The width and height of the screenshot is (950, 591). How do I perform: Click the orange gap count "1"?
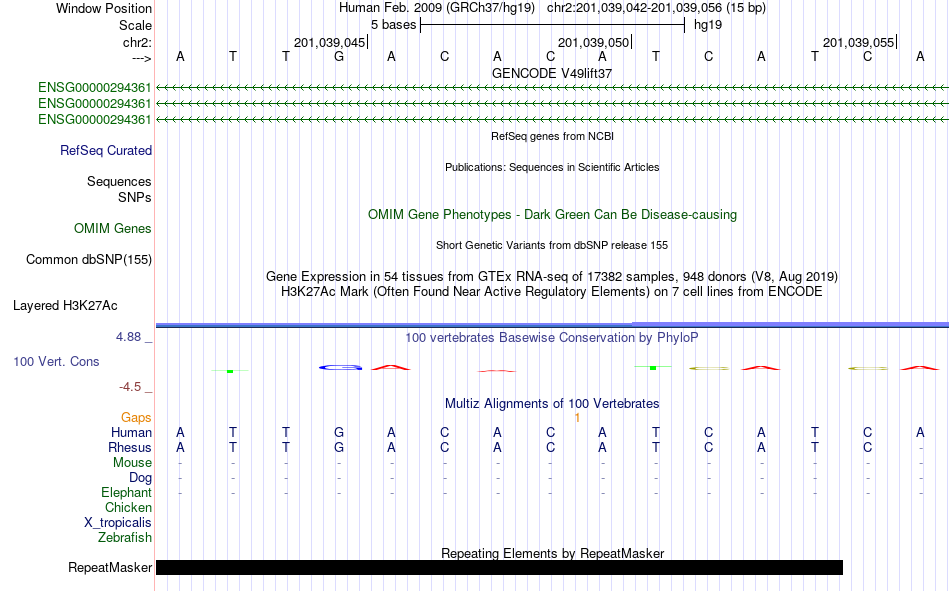pyautogui.click(x=577, y=418)
